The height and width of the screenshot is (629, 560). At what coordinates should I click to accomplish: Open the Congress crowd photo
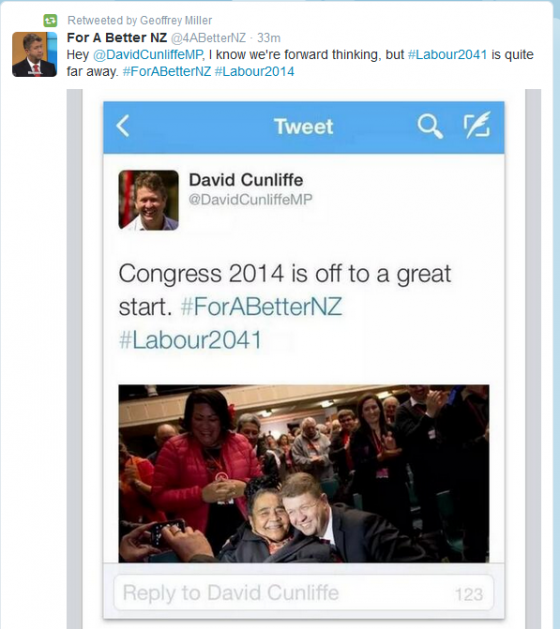coord(304,473)
